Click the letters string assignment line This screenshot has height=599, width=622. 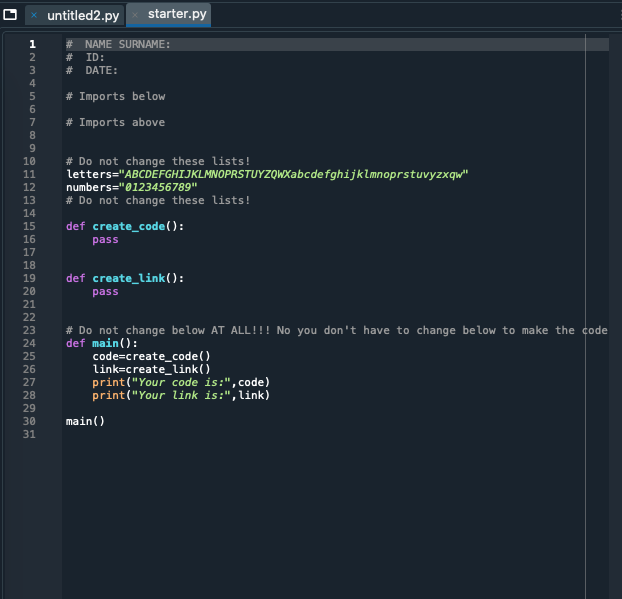click(267, 174)
